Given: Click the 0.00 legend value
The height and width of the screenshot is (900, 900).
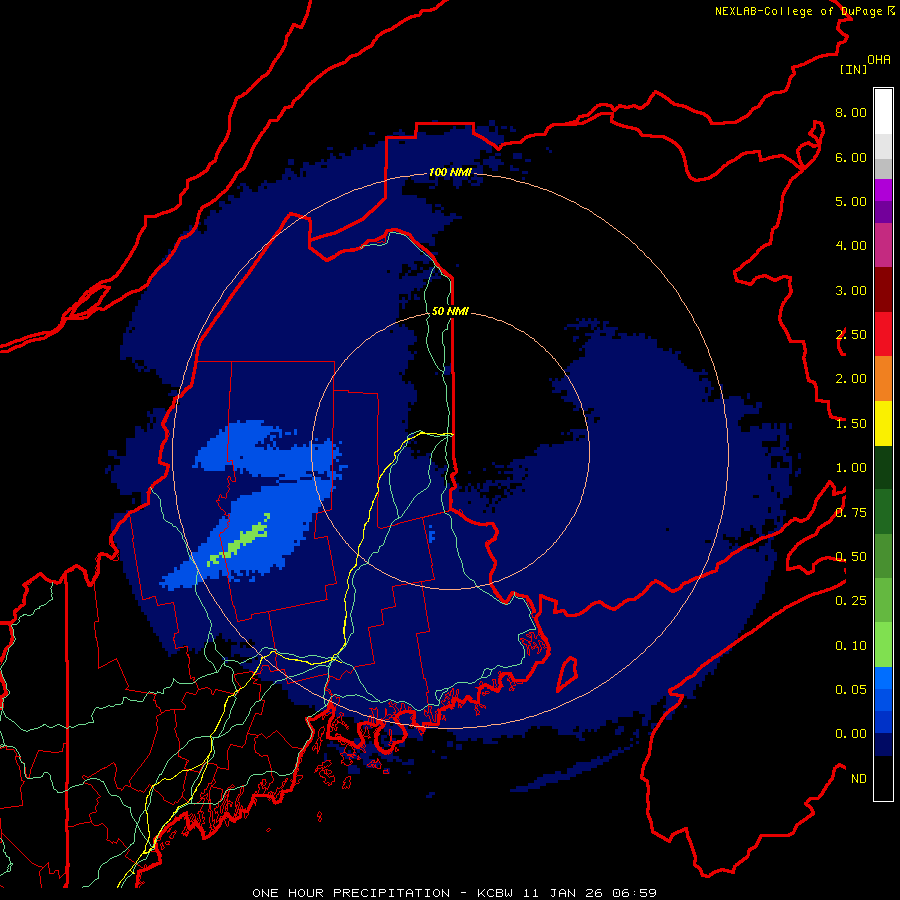Looking at the screenshot, I should pos(851,734).
